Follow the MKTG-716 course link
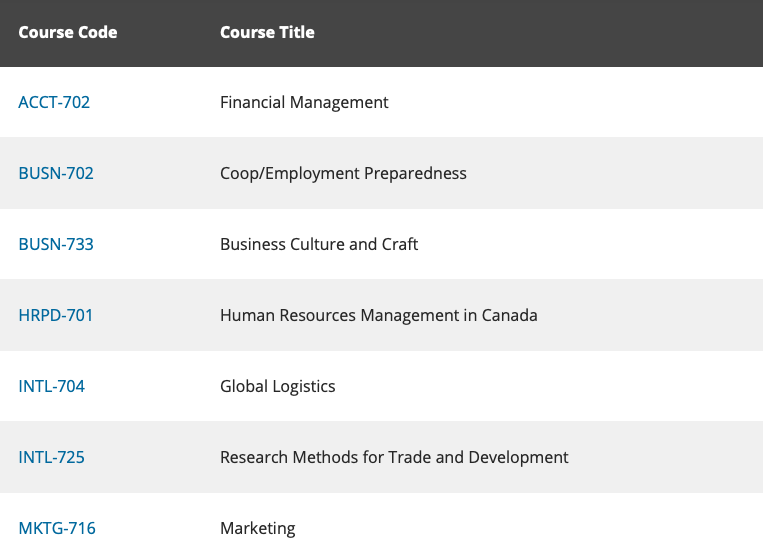This screenshot has height=558, width=763. point(57,528)
